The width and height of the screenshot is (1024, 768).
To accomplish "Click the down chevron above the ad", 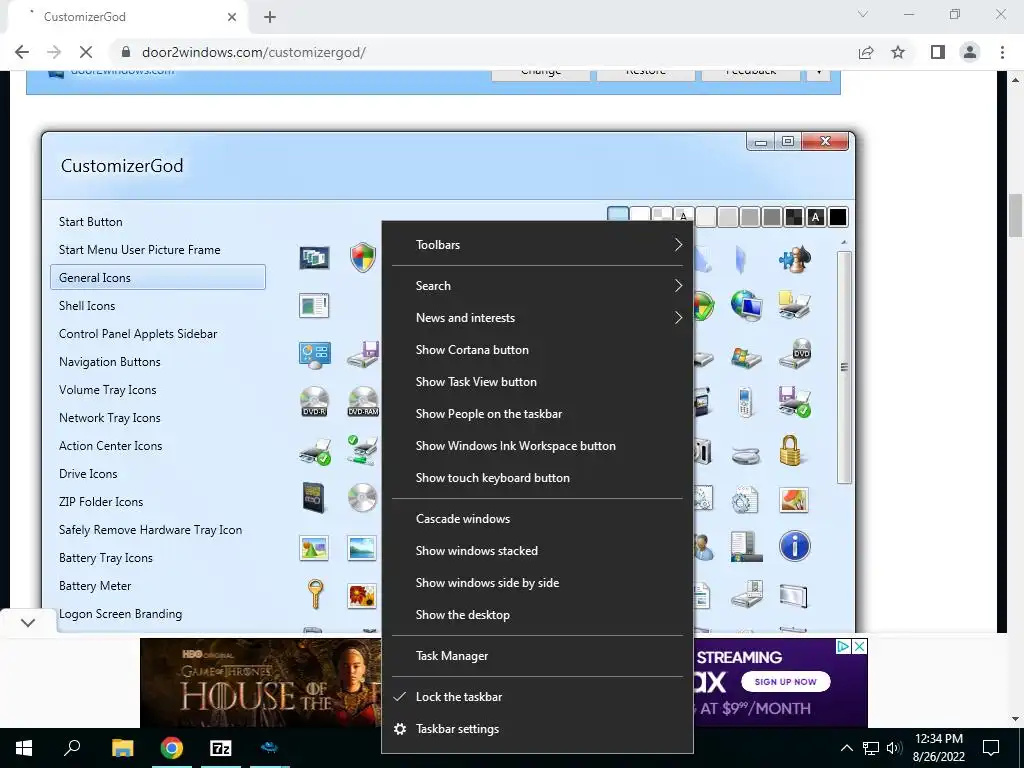I will coord(27,622).
